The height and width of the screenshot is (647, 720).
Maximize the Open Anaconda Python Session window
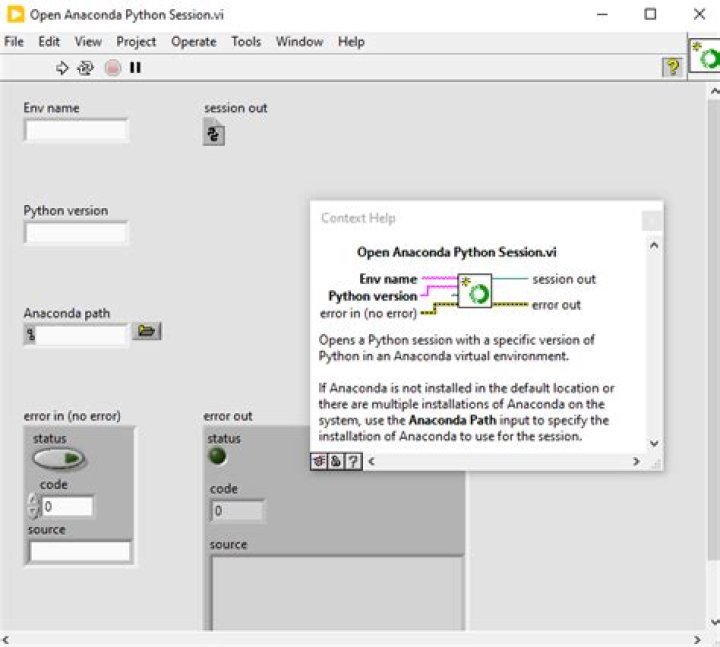click(650, 14)
